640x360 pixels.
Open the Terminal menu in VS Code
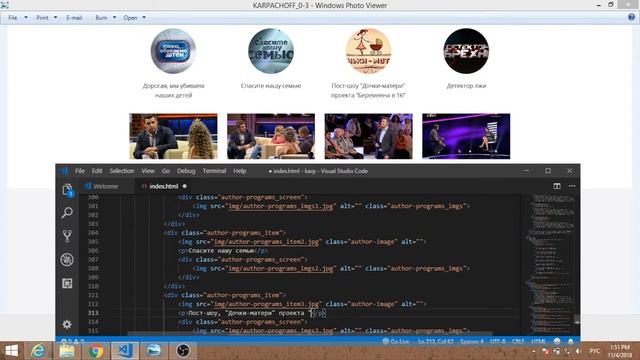(214, 171)
